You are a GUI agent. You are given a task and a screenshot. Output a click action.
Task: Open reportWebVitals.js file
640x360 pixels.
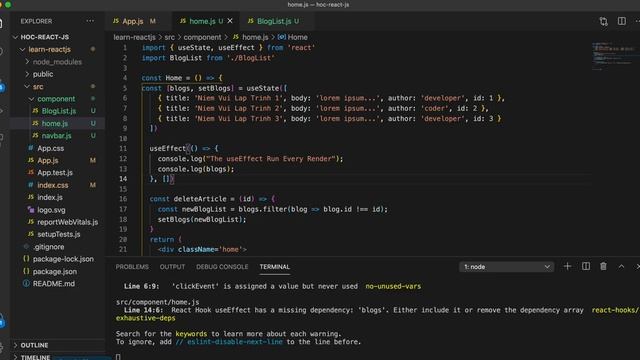67,222
